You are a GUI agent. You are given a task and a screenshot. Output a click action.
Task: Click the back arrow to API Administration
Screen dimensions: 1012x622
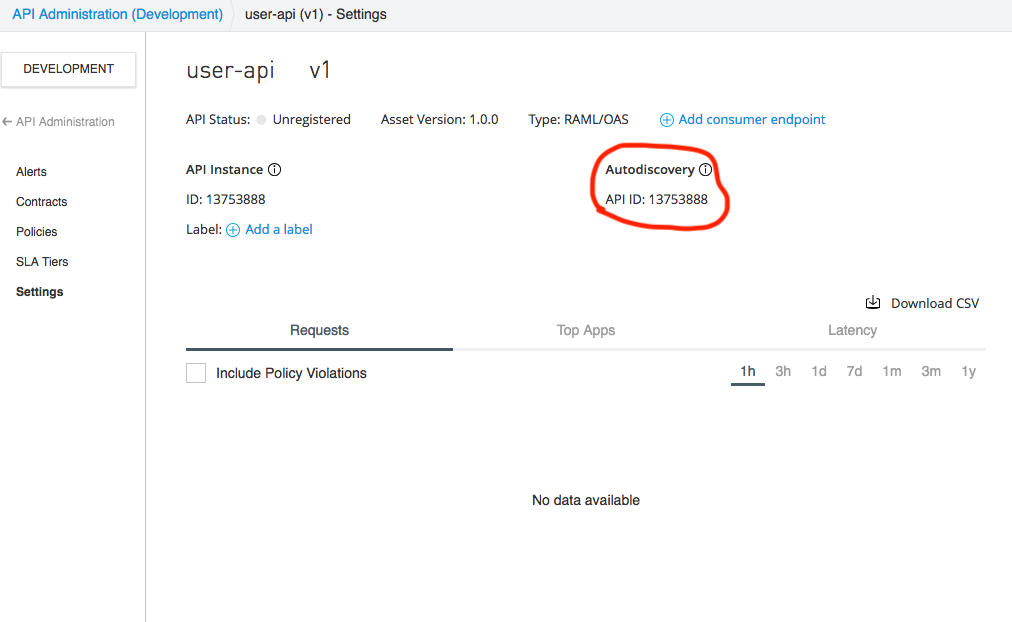click(7, 122)
